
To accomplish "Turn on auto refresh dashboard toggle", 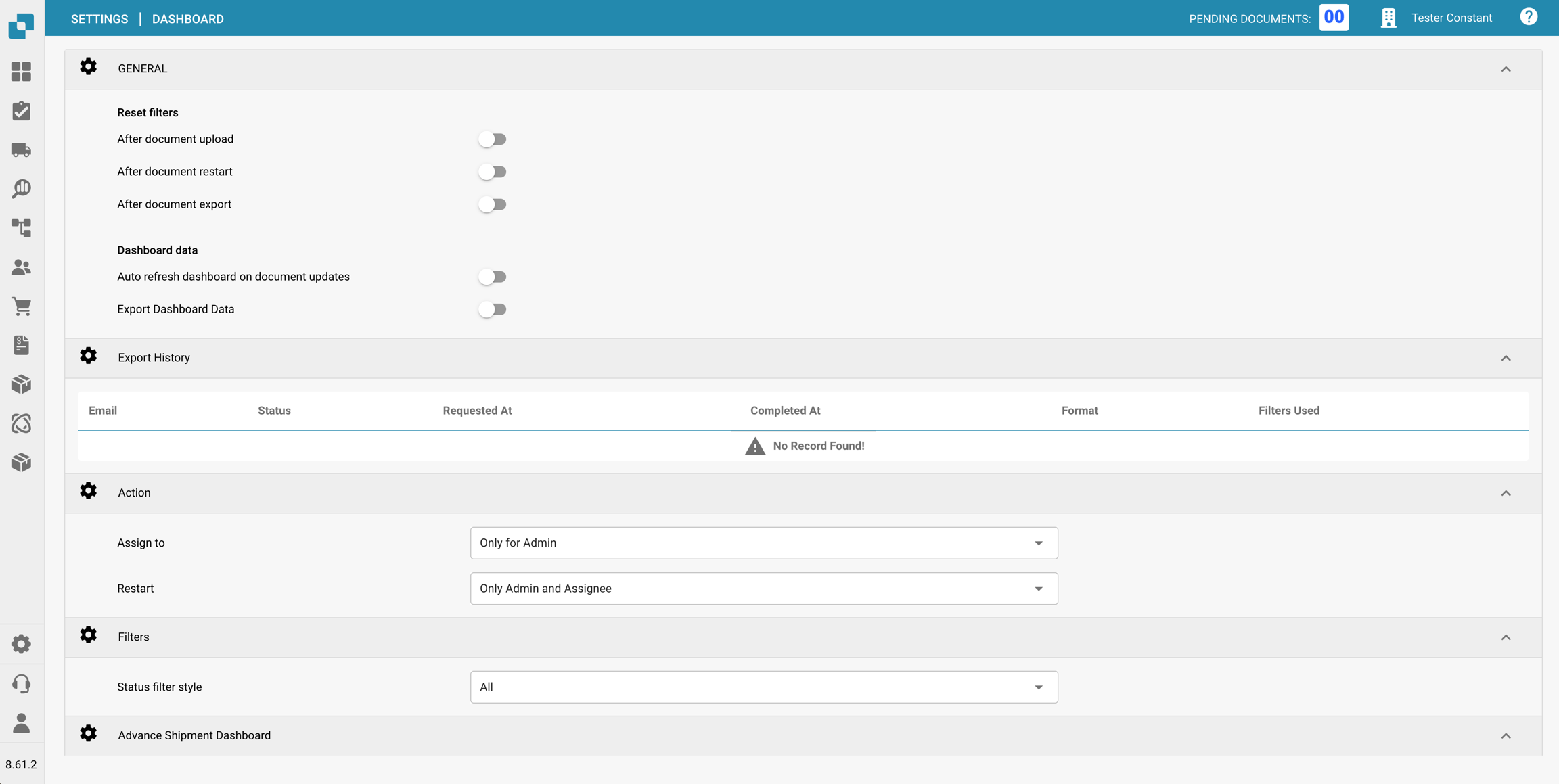I will click(x=492, y=277).
